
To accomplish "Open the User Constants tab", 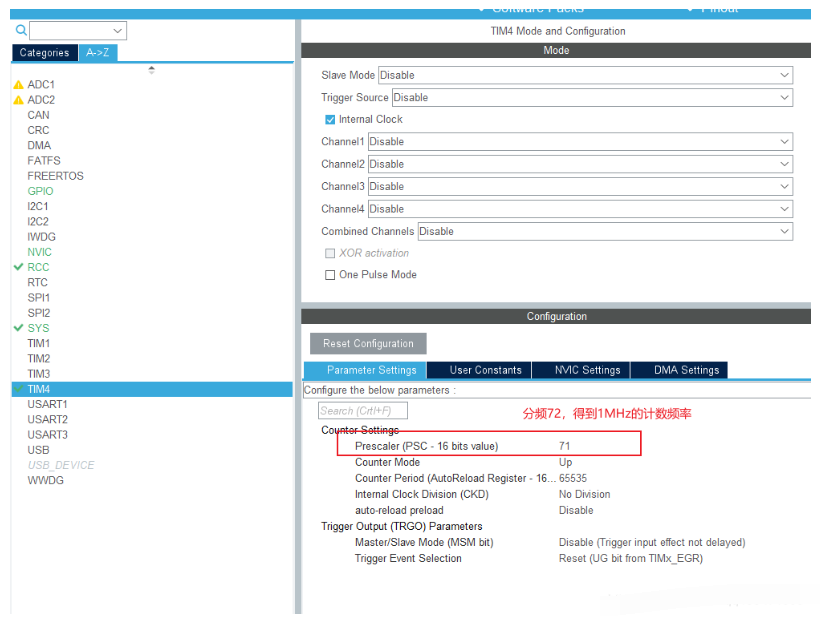I will pos(480,370).
